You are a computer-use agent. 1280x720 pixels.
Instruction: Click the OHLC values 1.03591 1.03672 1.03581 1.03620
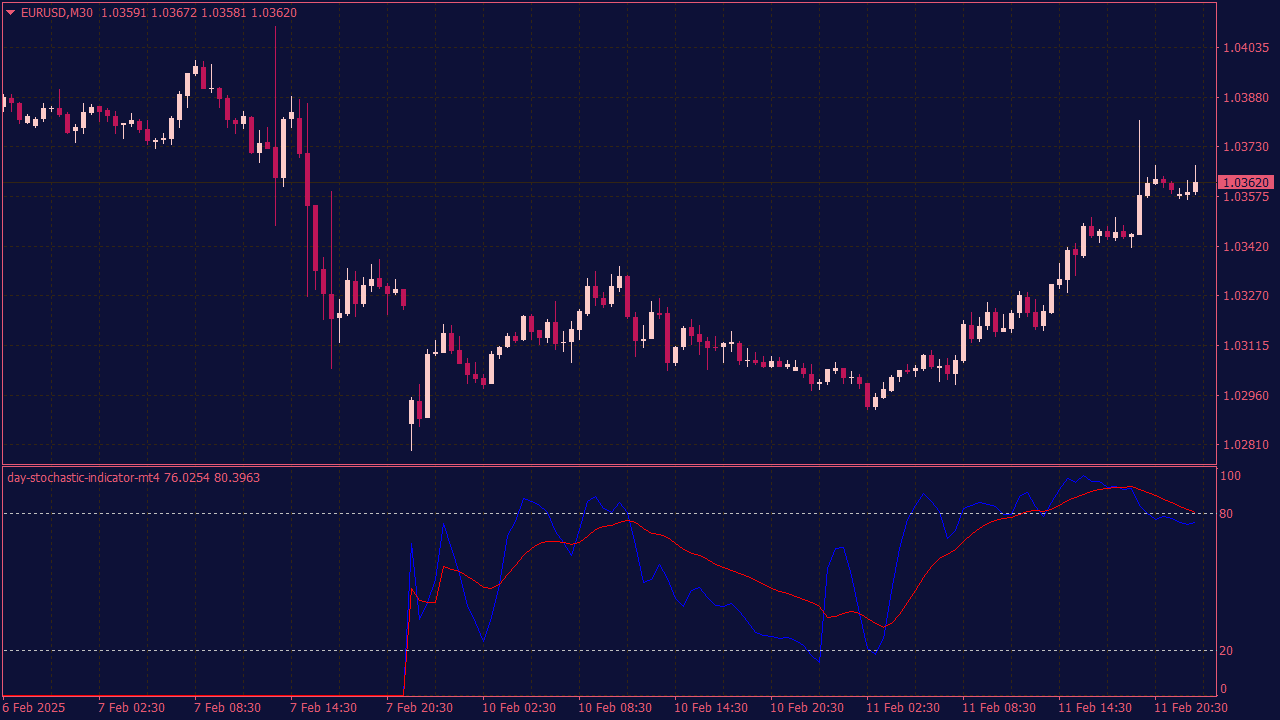click(x=199, y=13)
